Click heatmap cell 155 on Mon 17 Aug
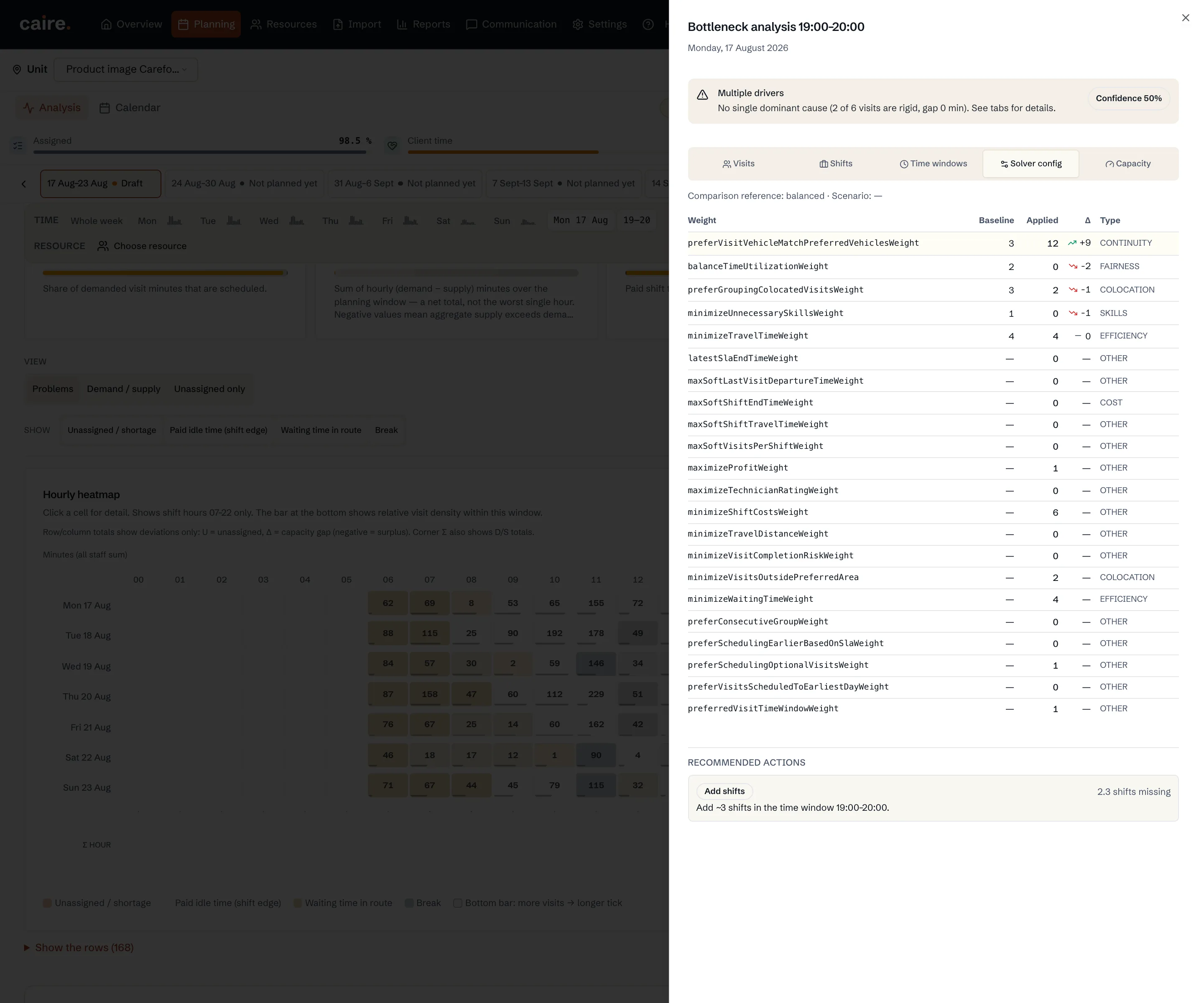This screenshot has width=1204, height=1003. [596, 603]
